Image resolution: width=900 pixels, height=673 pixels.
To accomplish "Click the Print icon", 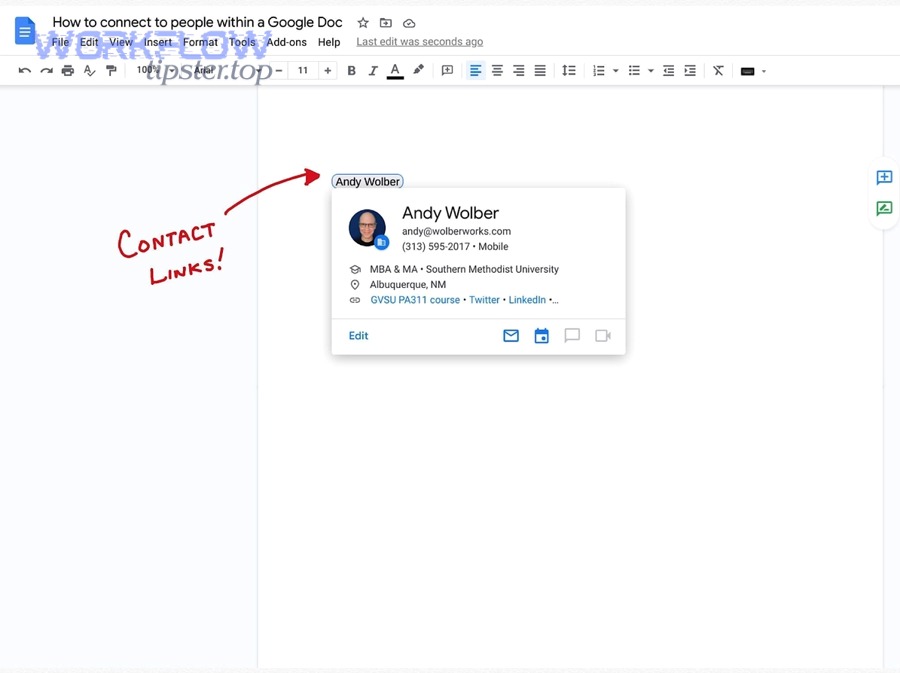I will click(67, 70).
